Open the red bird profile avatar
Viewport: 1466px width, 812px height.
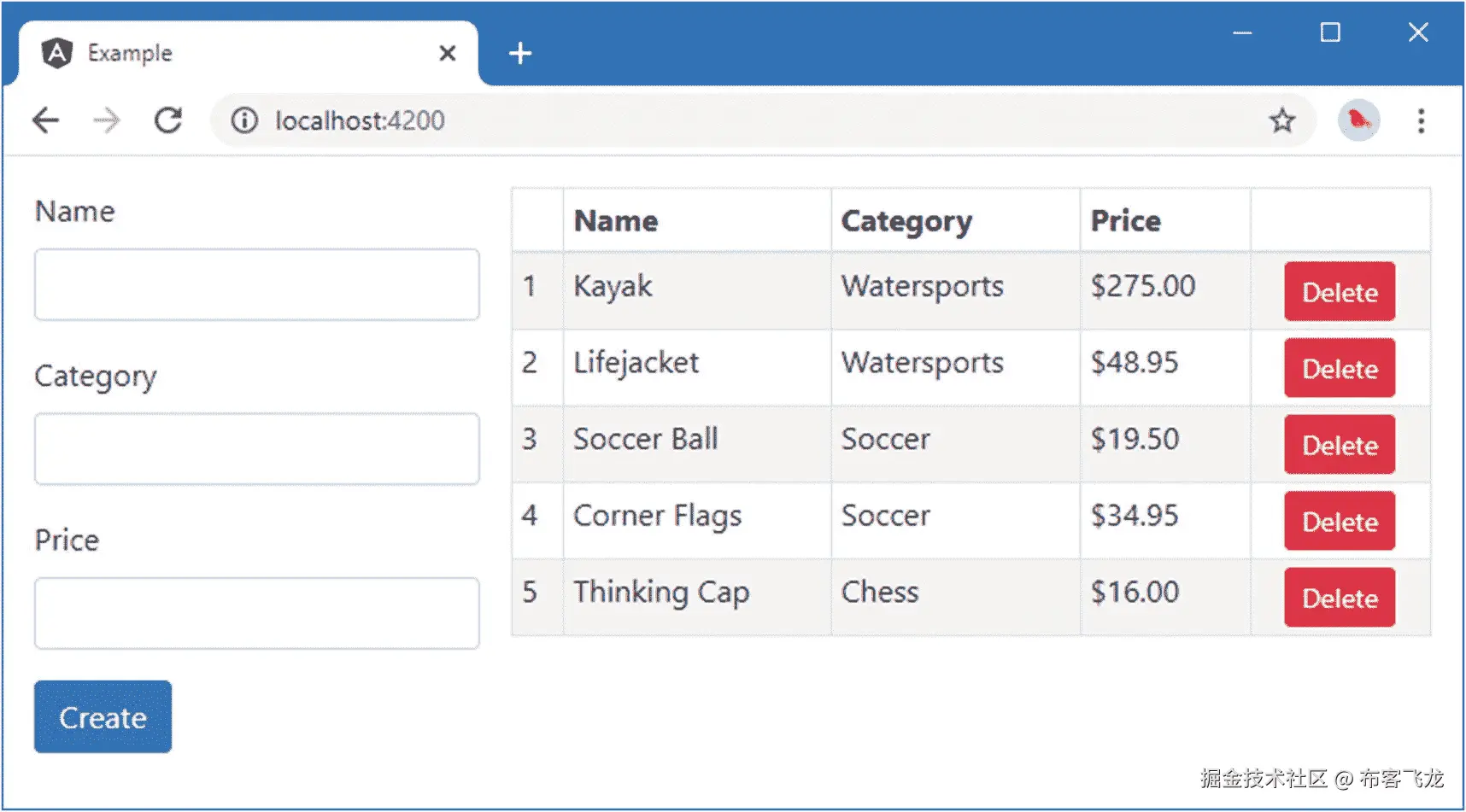point(1358,120)
